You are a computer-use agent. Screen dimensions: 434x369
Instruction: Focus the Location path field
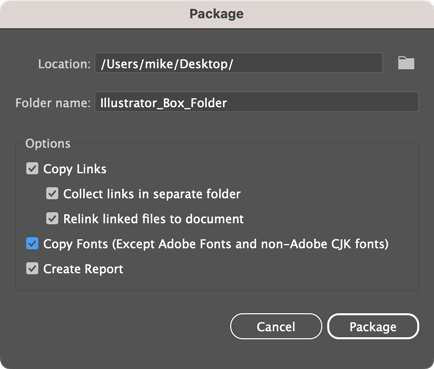pos(239,63)
